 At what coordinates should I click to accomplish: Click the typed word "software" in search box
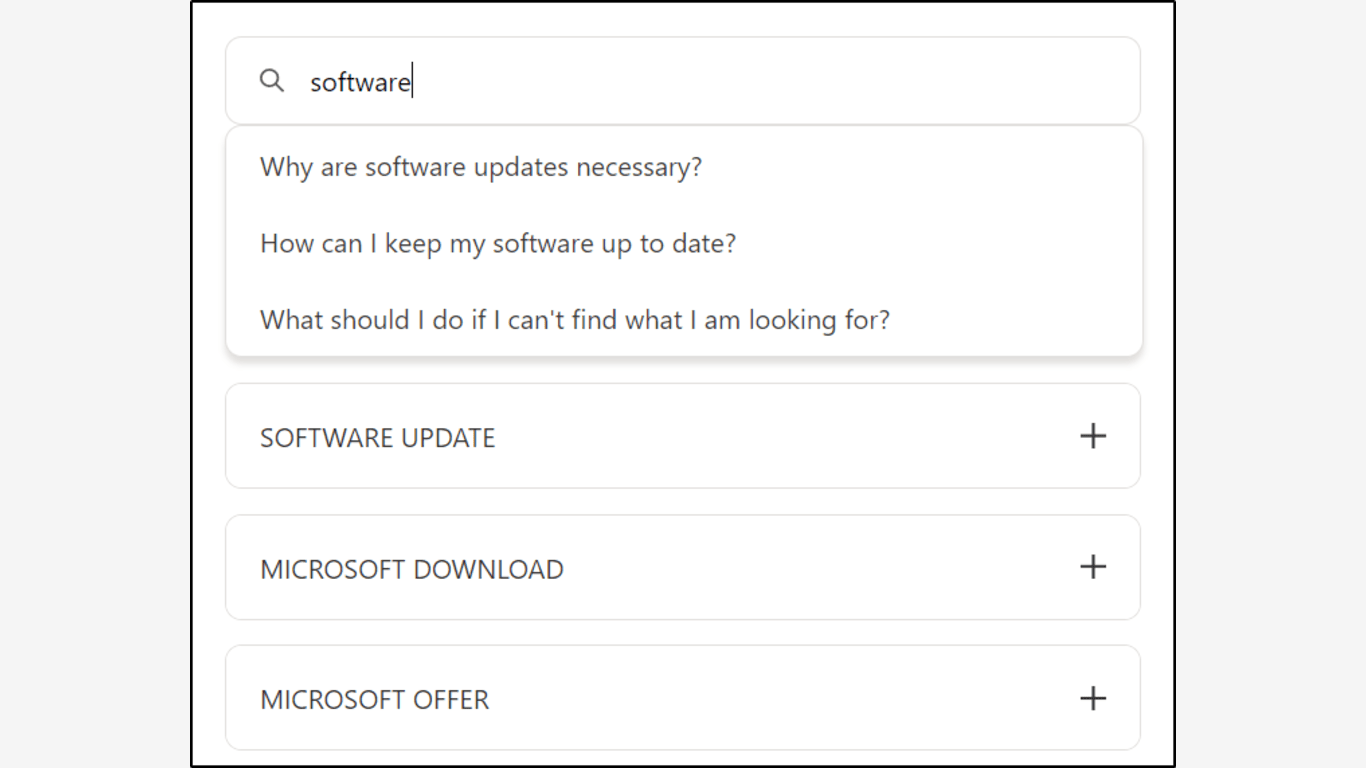[x=360, y=82]
